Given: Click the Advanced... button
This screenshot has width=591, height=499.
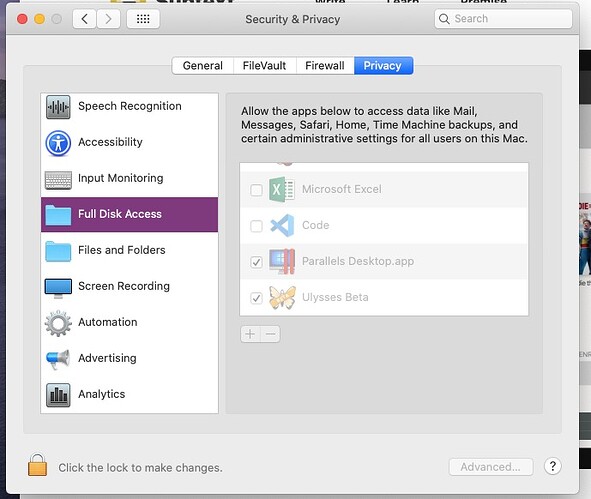Looking at the screenshot, I should click(x=491, y=467).
